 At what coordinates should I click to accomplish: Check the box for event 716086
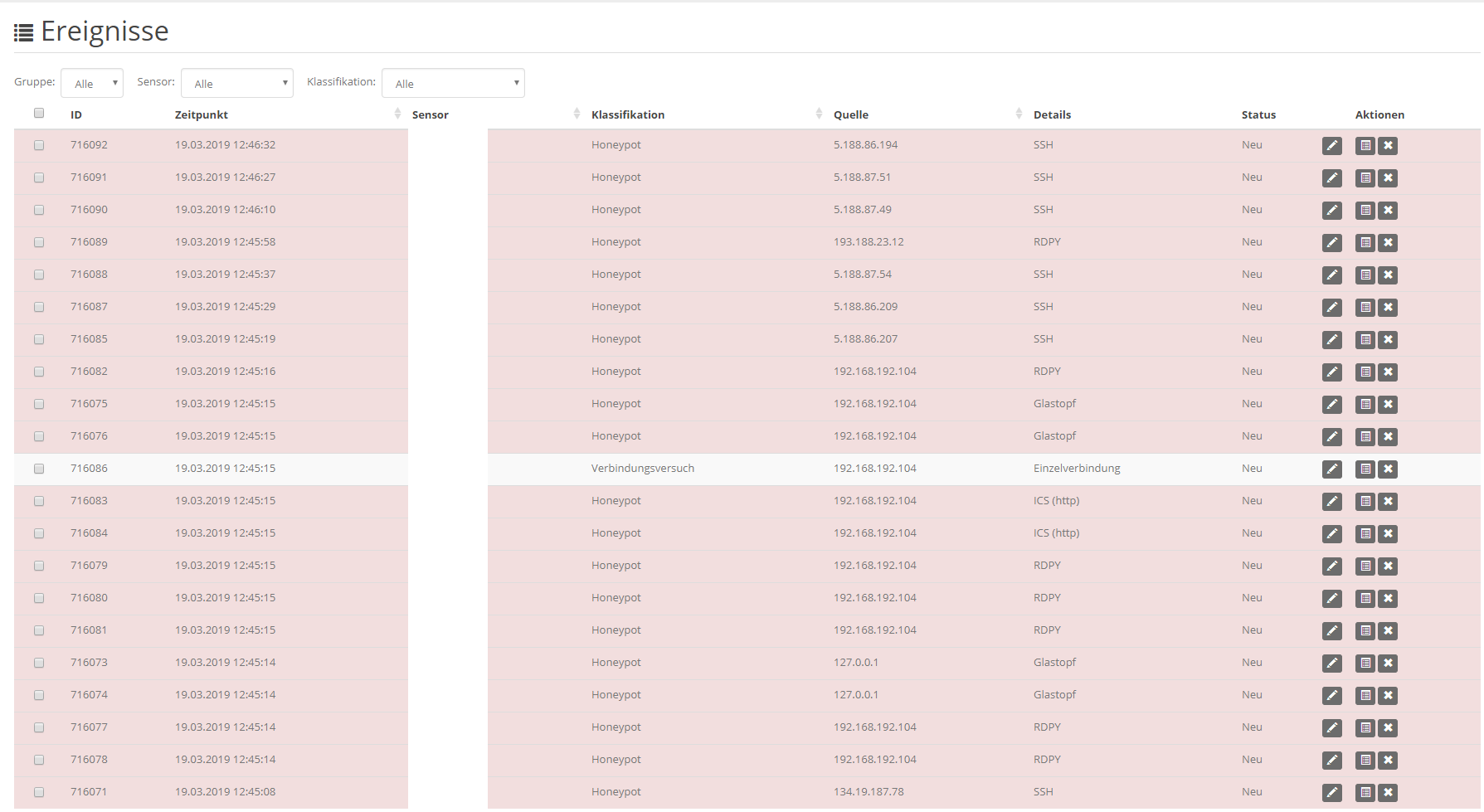point(39,469)
